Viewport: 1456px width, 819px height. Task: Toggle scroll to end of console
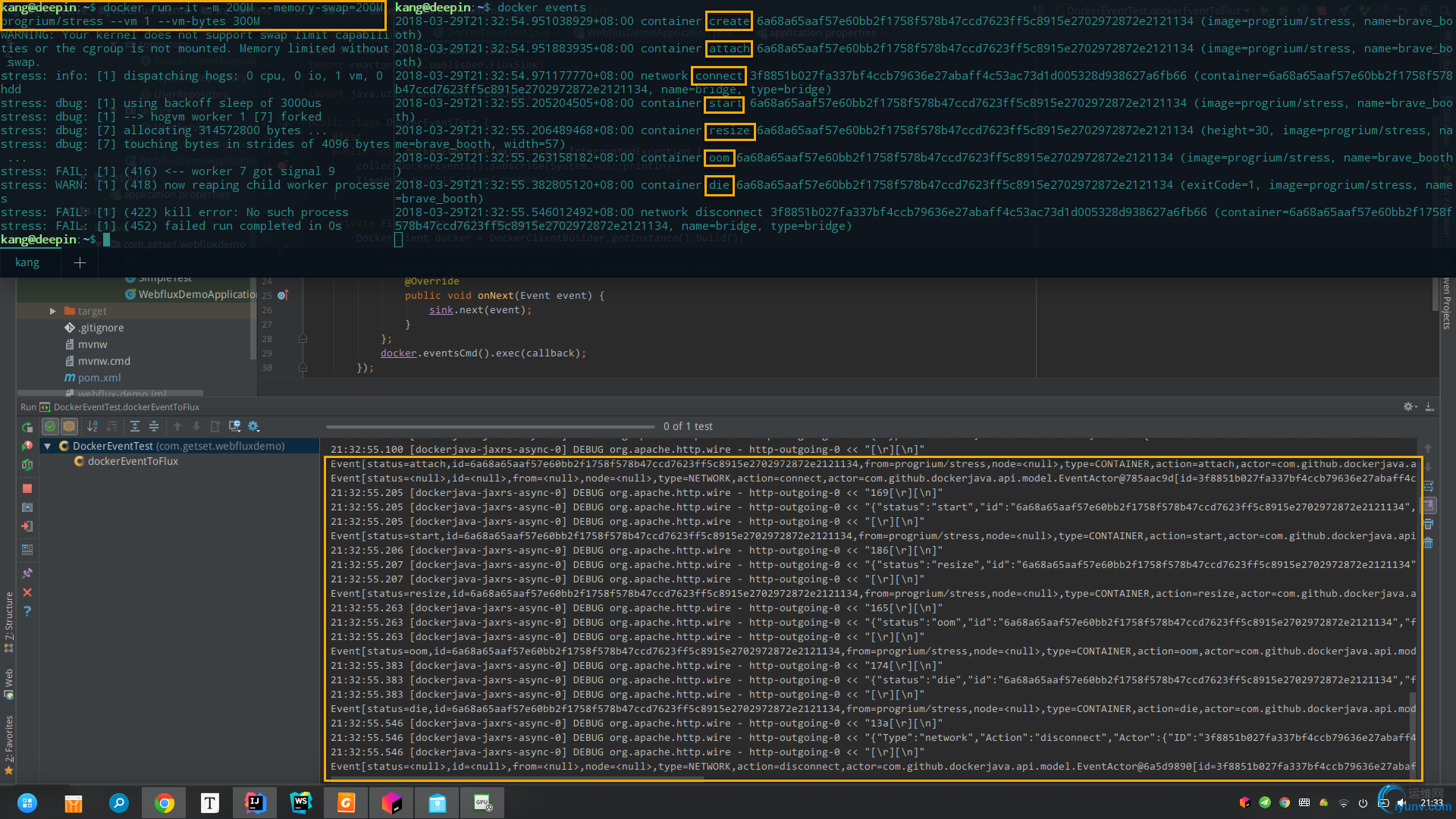coord(1429,505)
